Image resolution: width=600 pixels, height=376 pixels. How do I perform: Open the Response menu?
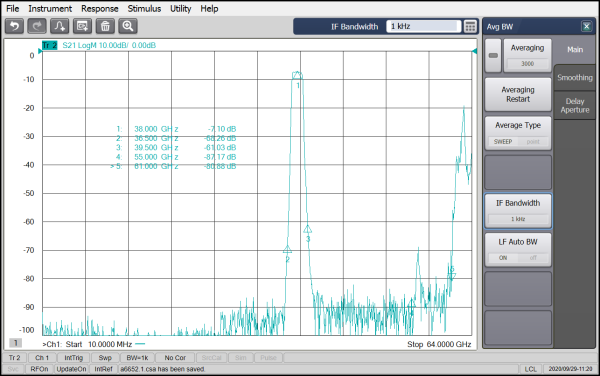coord(99,8)
